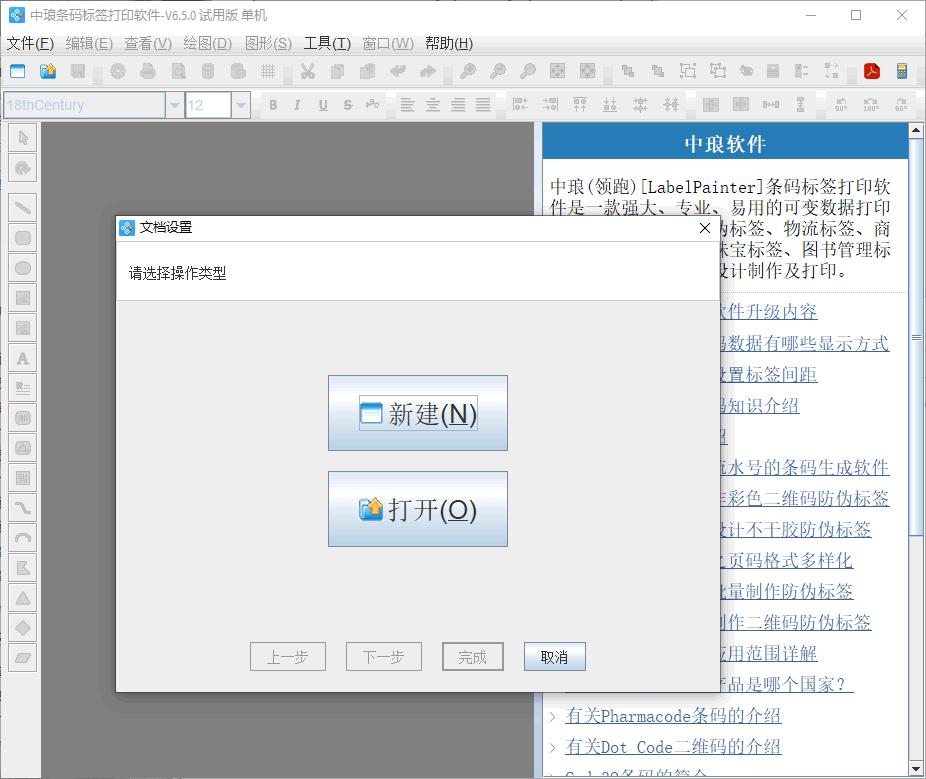
Task: Click the eye visibility toolbar icon
Action: point(746,71)
